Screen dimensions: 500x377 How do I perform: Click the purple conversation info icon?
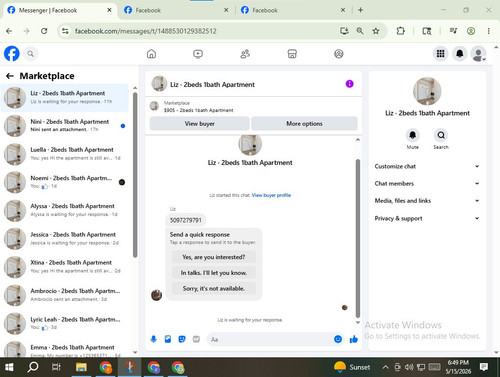coord(349,84)
